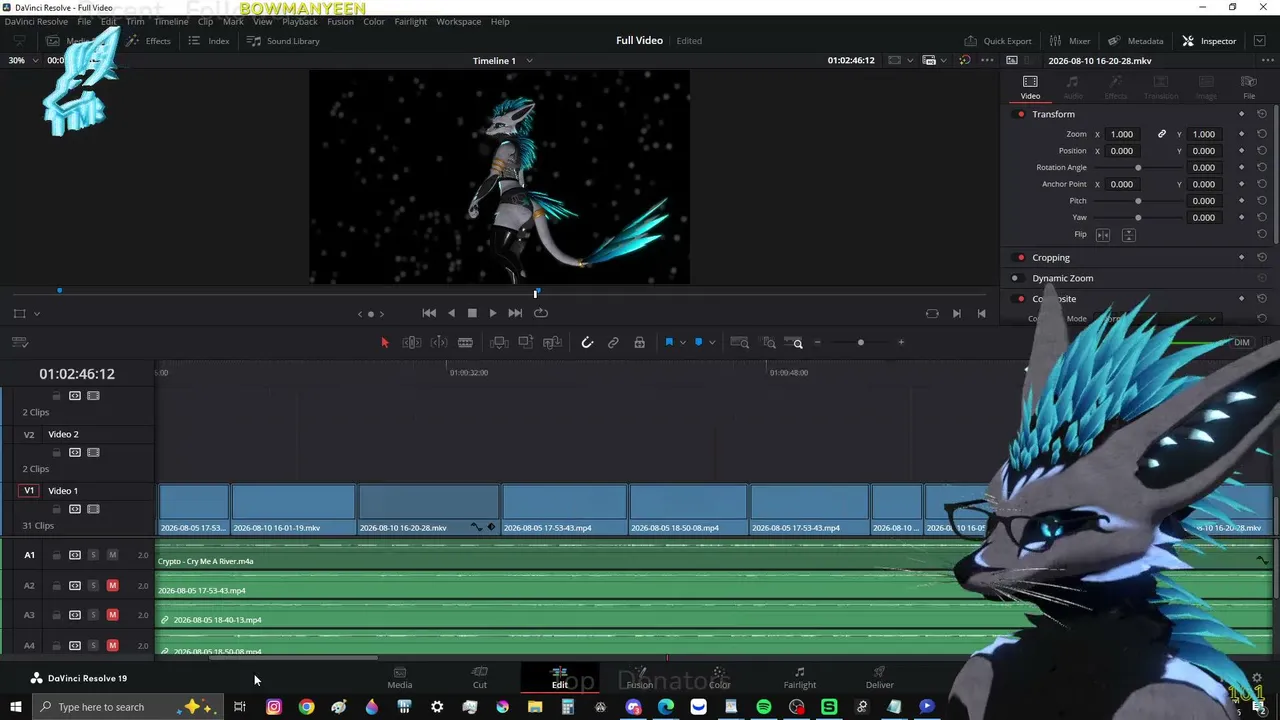The height and width of the screenshot is (720, 1280).
Task: Click the Insert Clip icon
Action: (499, 343)
